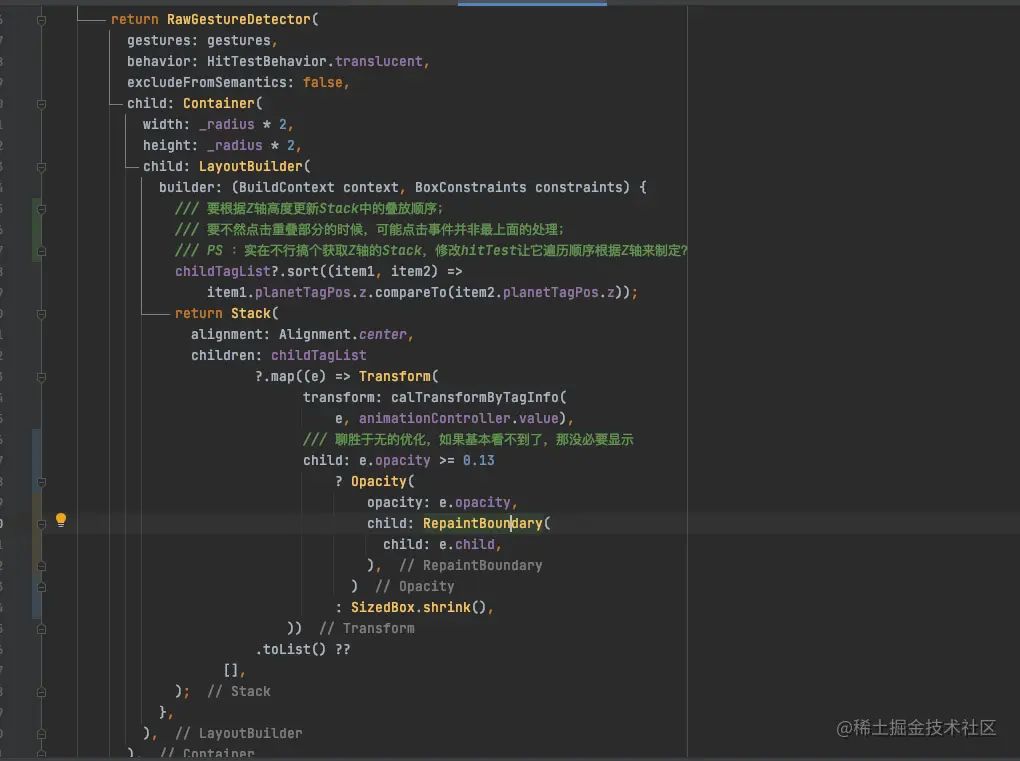Click fold end marker beside '// RepaintBoundary' hint
The image size is (1020, 761).
click(42, 566)
